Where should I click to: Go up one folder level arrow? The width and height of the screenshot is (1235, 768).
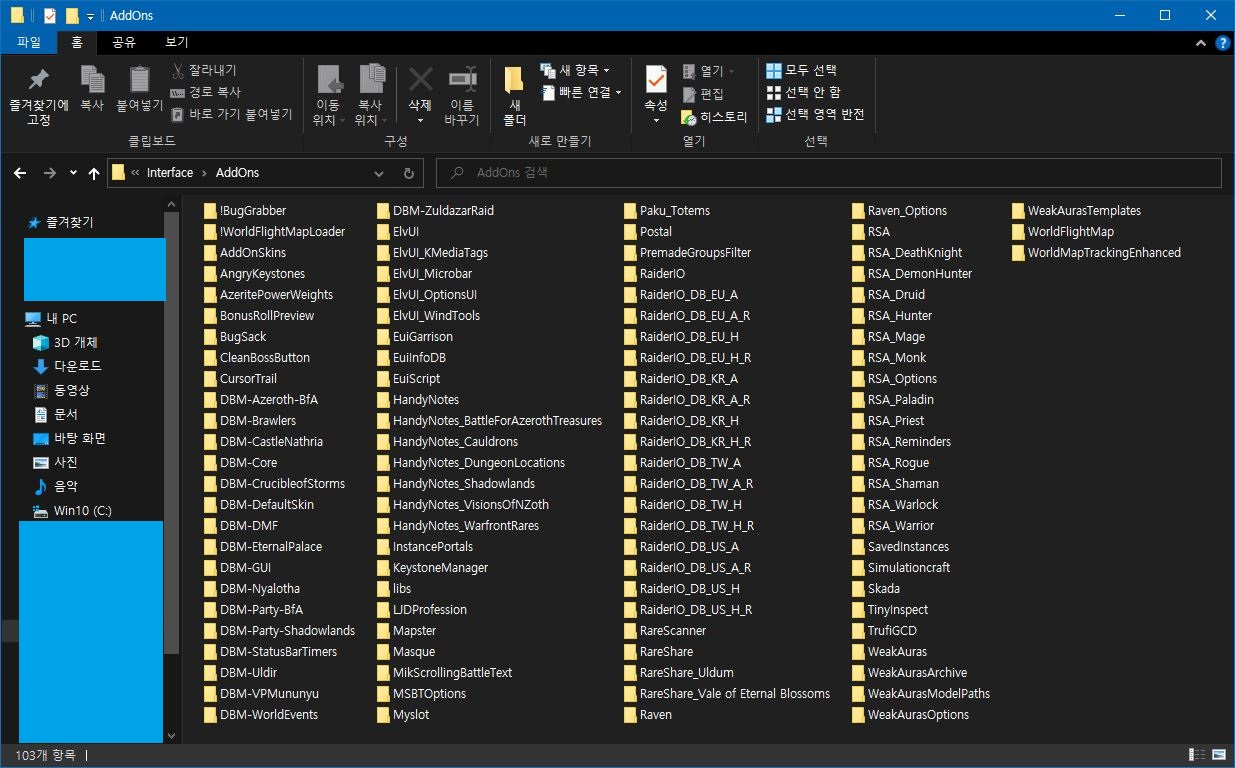(94, 173)
